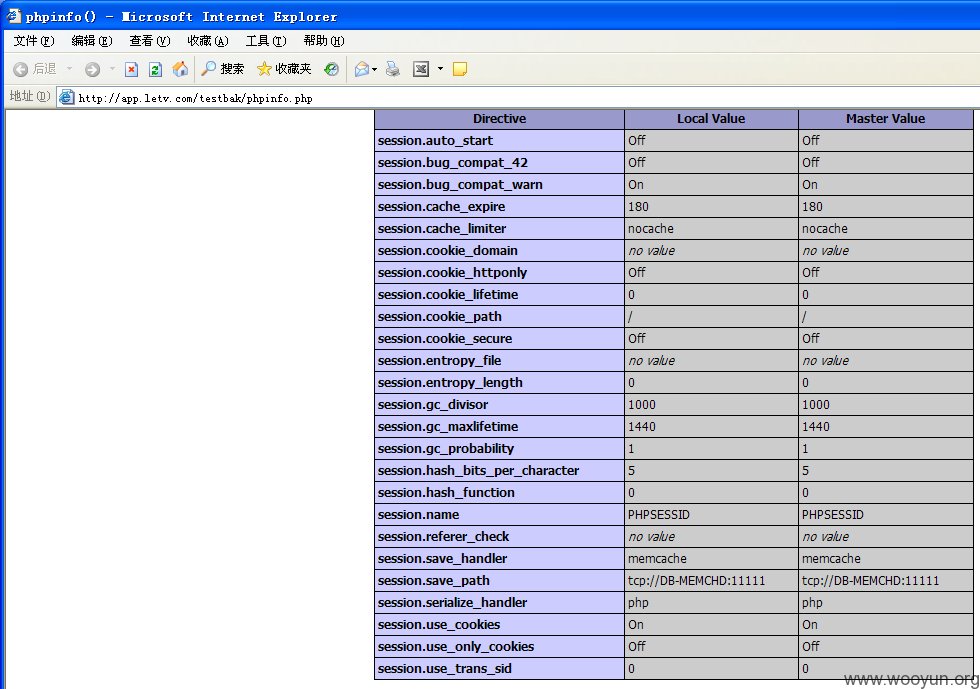The height and width of the screenshot is (689, 980).
Task: Open the 帮助(H) menu
Action: click(x=324, y=41)
